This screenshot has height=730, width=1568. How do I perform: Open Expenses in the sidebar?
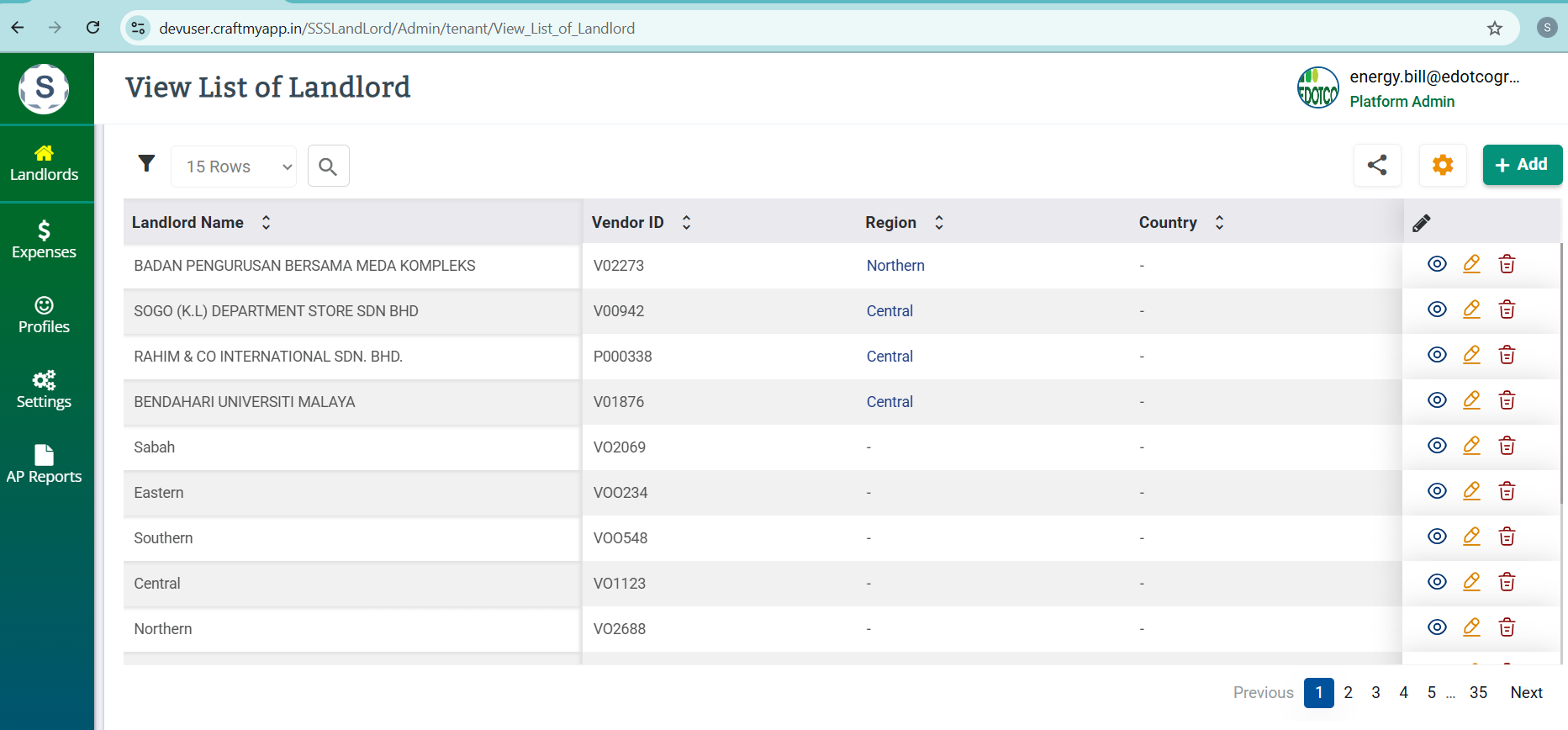click(x=45, y=240)
